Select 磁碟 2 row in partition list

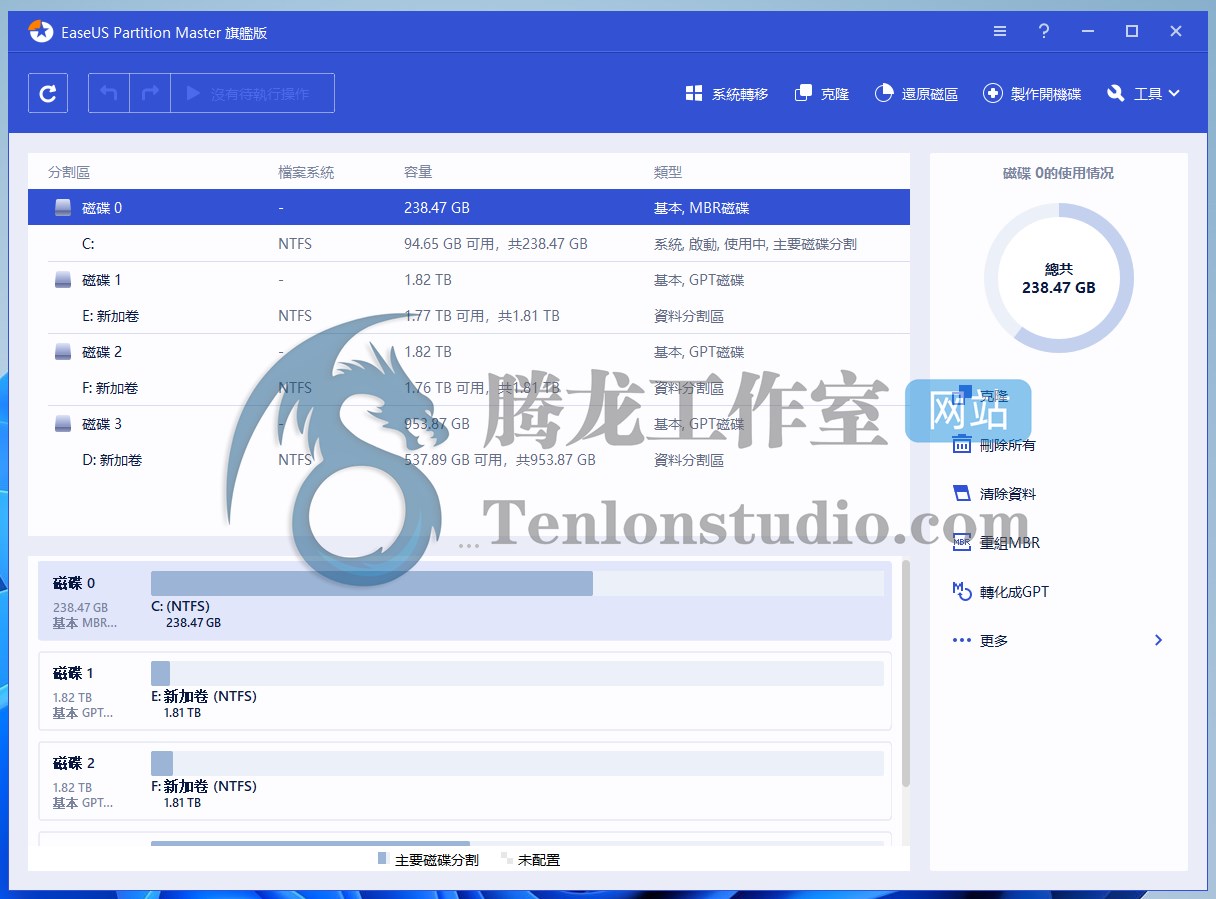(x=469, y=352)
